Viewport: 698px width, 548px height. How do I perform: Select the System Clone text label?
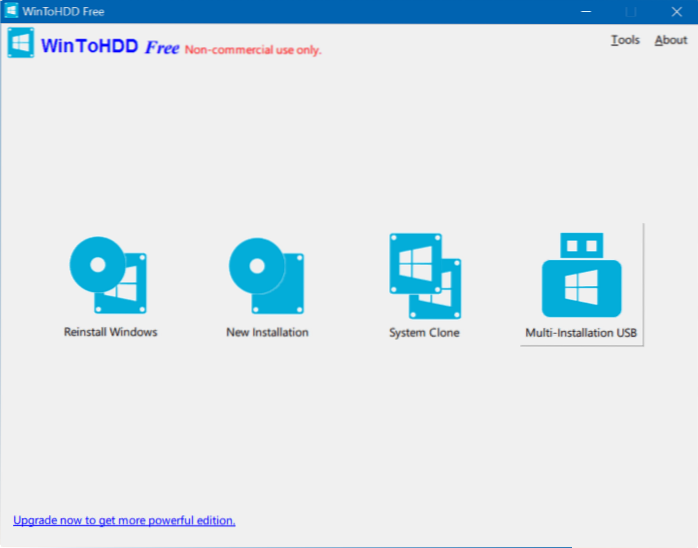point(424,332)
